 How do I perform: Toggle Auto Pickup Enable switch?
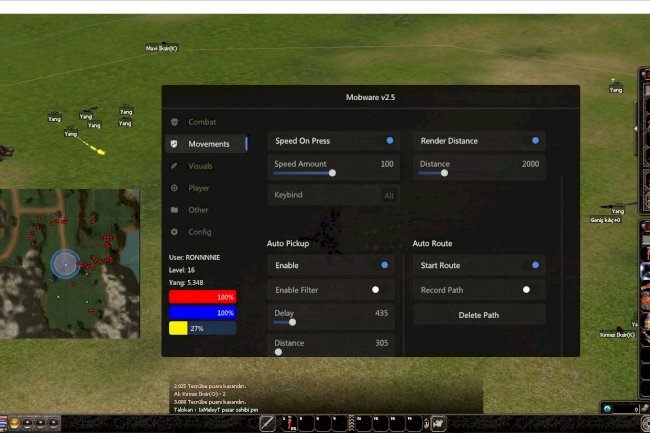384,265
